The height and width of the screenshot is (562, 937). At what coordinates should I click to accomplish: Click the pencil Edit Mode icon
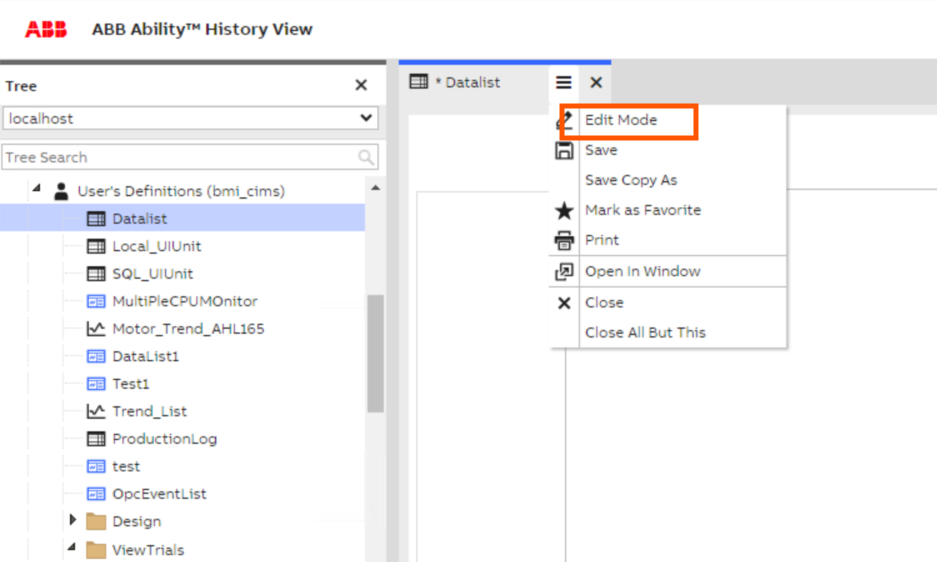(x=564, y=120)
